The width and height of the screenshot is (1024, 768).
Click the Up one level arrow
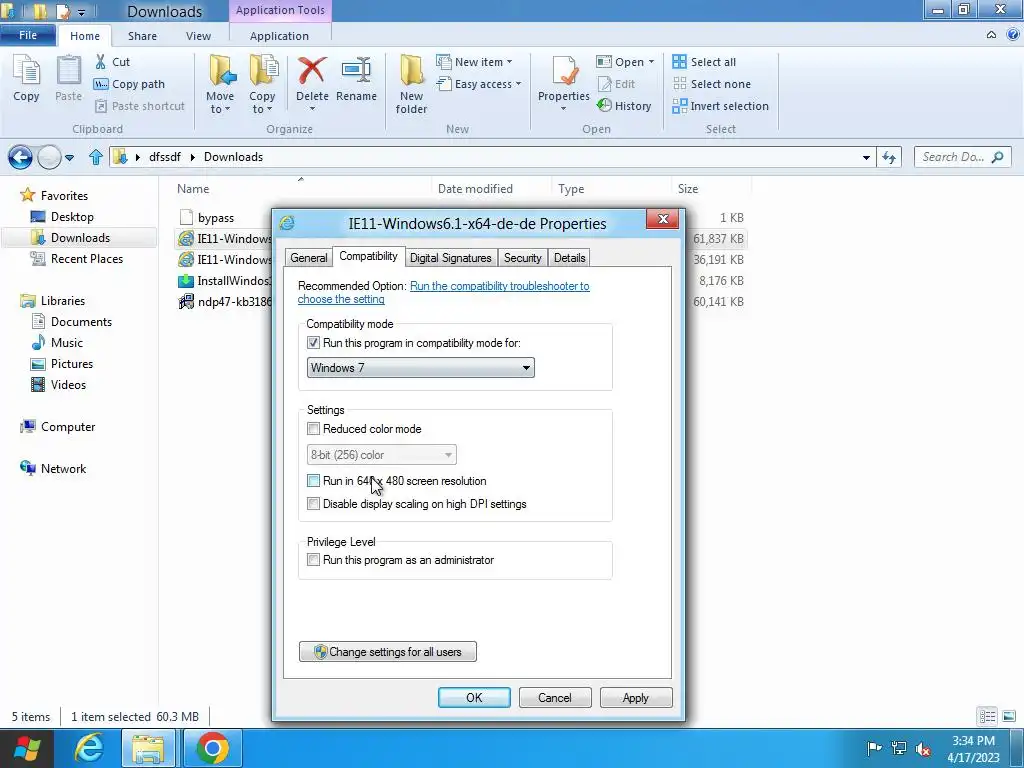96,157
